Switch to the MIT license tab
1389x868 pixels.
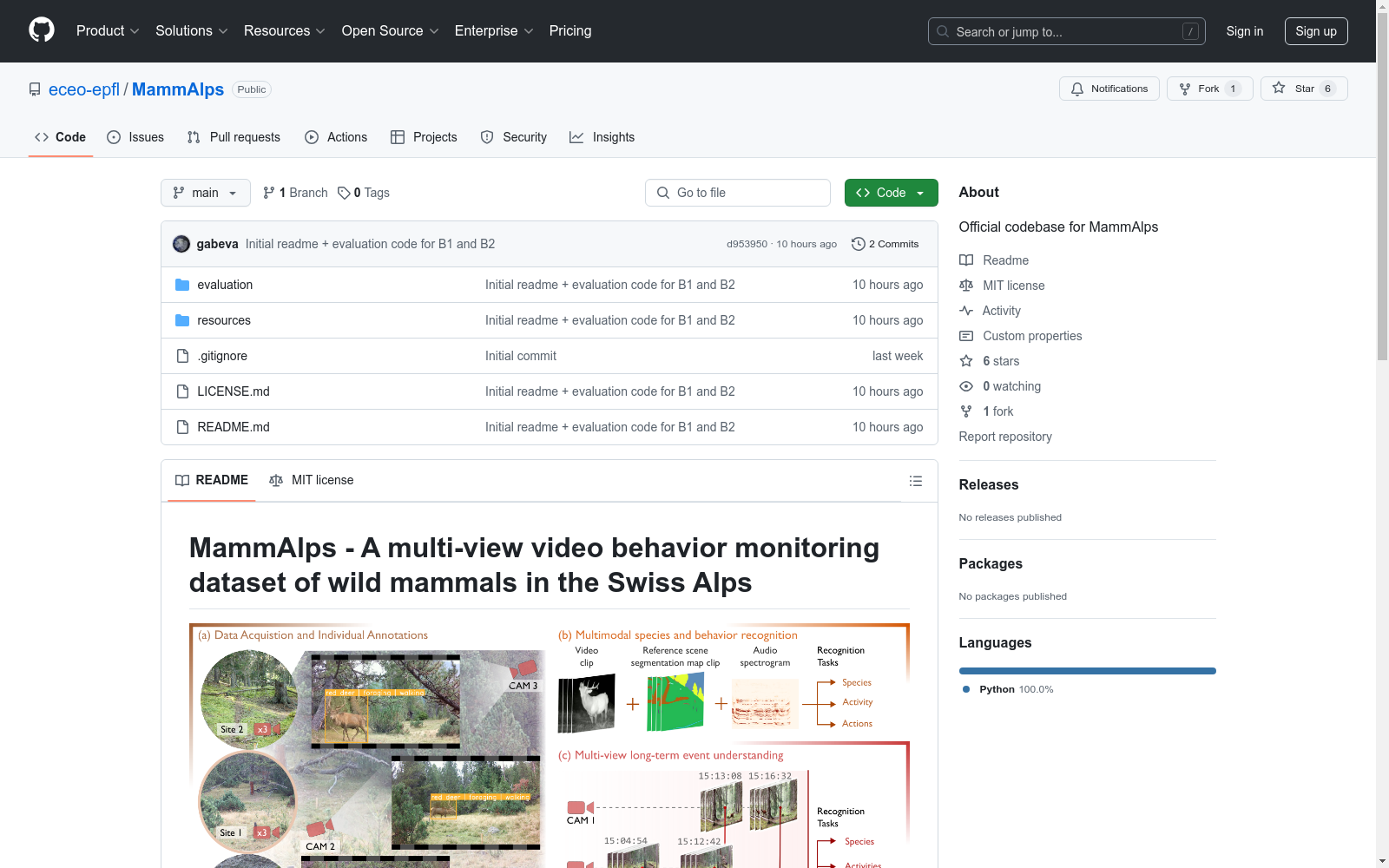[312, 480]
